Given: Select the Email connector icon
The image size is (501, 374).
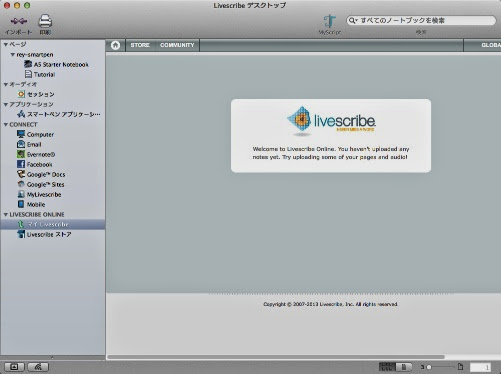Looking at the screenshot, I should [21, 144].
